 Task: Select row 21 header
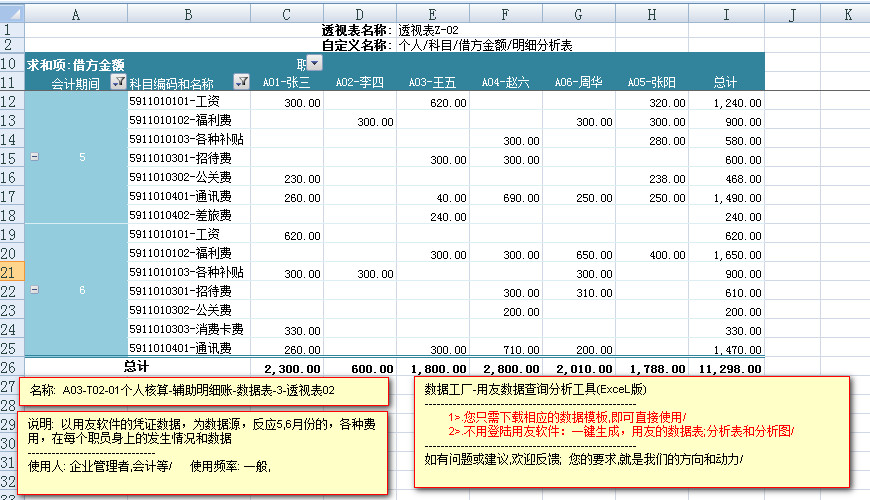coord(12,272)
